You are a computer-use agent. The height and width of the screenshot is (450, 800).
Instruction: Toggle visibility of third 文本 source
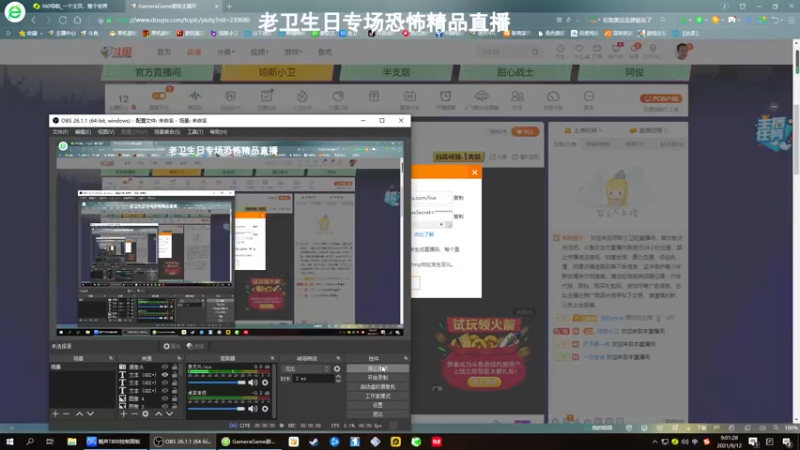click(165, 390)
